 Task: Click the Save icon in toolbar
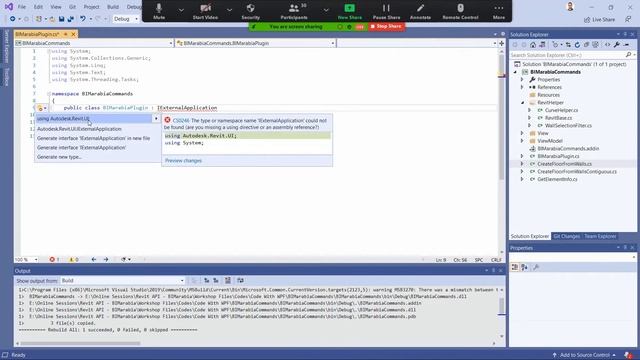coord(61,19)
